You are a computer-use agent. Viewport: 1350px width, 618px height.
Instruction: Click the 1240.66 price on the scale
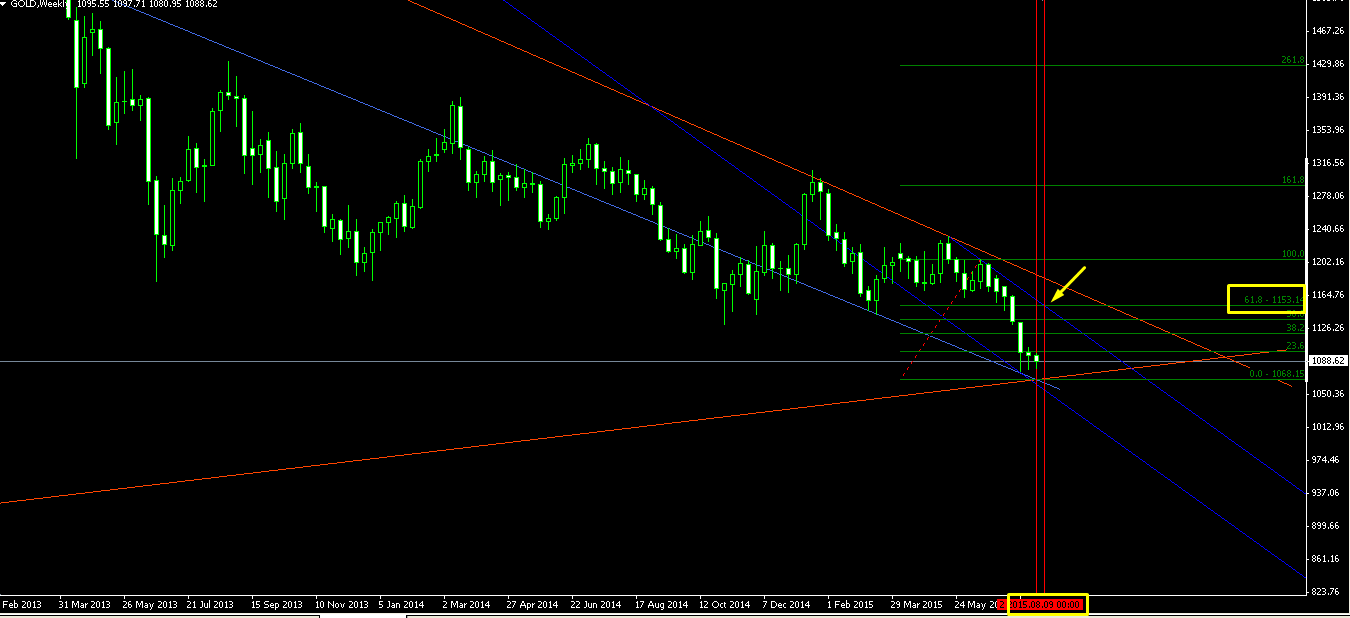pyautogui.click(x=1327, y=229)
